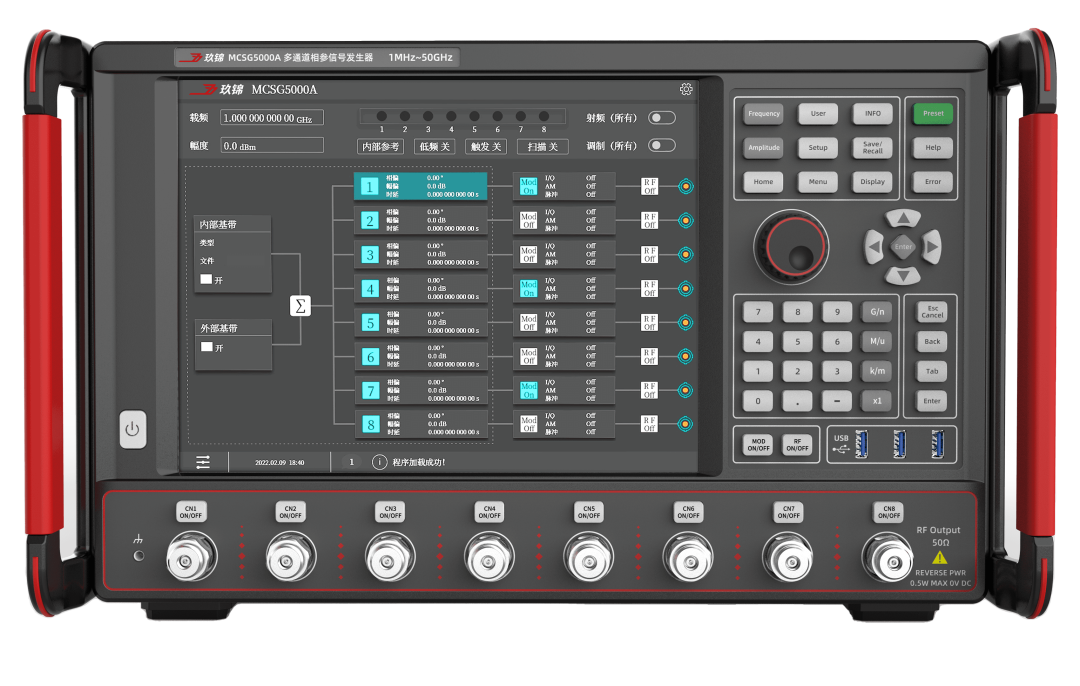Click the Error key

coord(933,182)
